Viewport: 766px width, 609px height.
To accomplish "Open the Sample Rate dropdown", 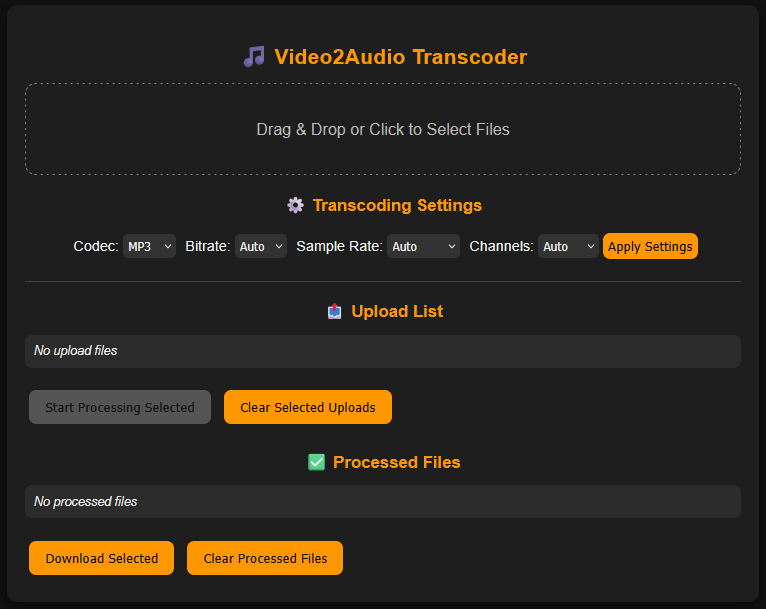I will click(x=423, y=246).
